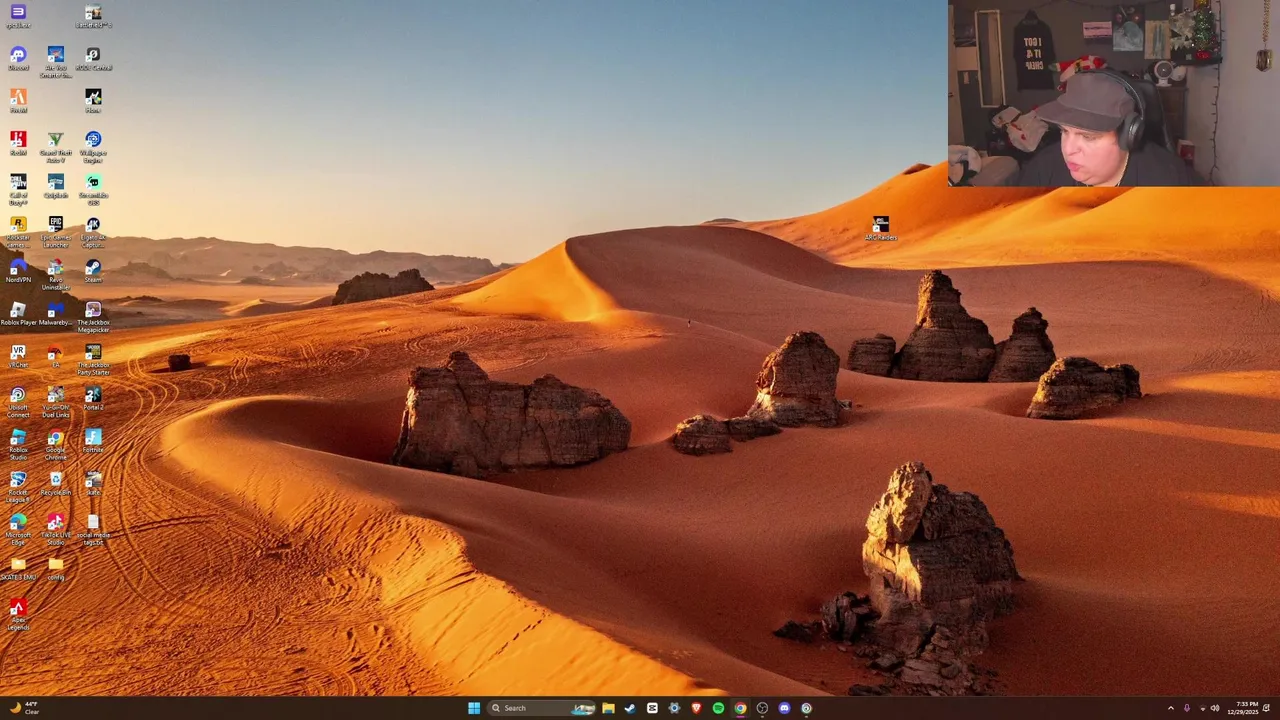The image size is (1280, 720).
Task: Open the Battlefield 6 desktop shortcut
Action: 93,17
